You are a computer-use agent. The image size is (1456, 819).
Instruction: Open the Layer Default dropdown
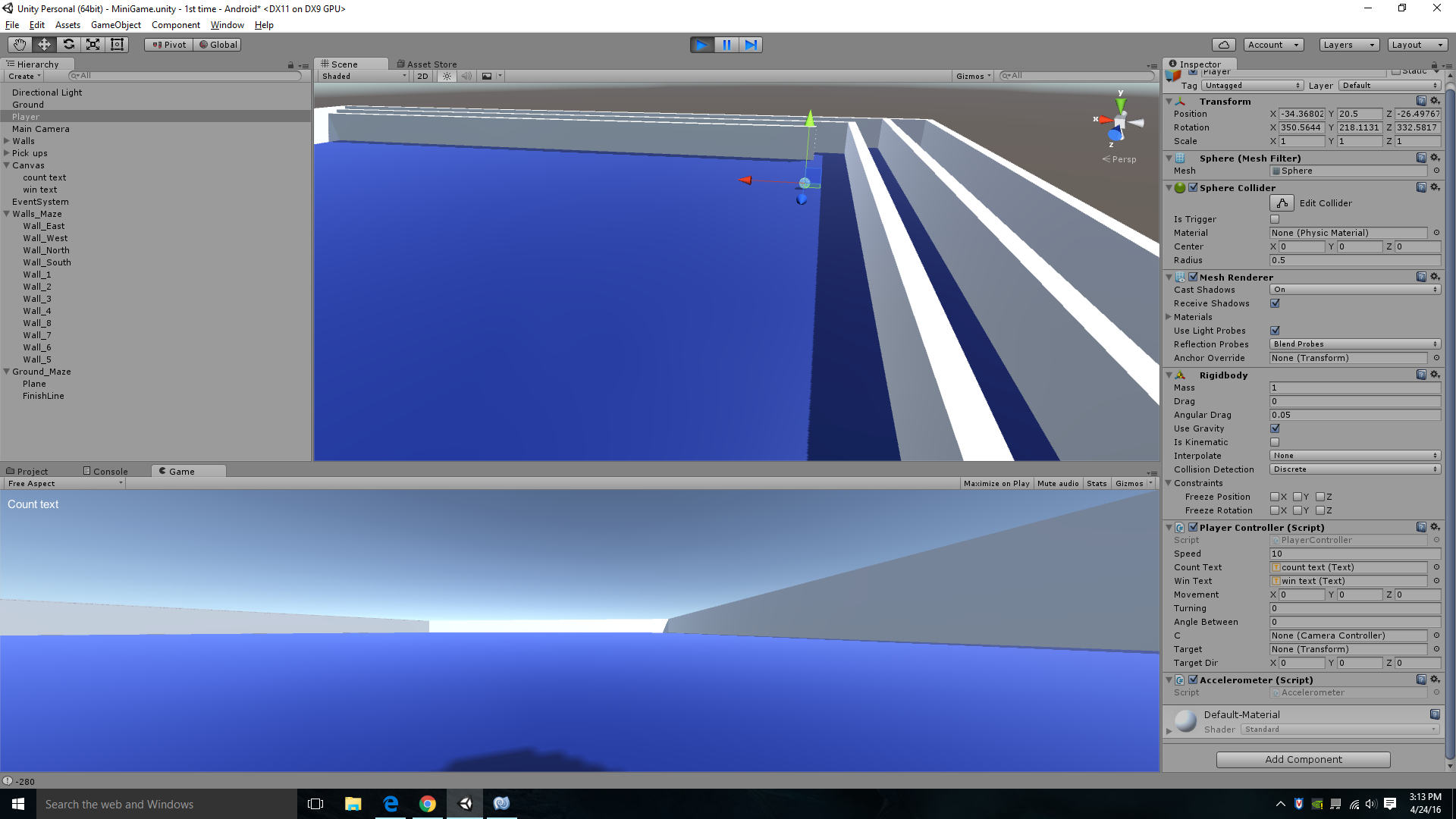pyautogui.click(x=1389, y=86)
